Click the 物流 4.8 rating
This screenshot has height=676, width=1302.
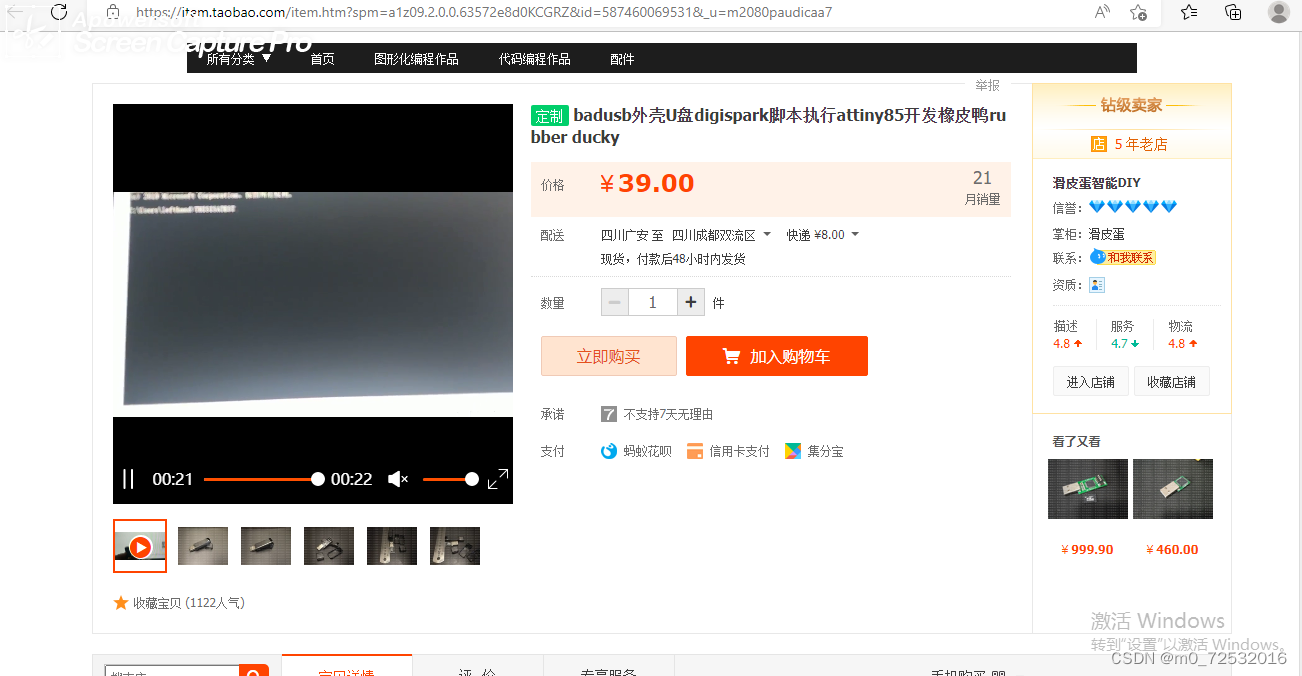point(1182,334)
